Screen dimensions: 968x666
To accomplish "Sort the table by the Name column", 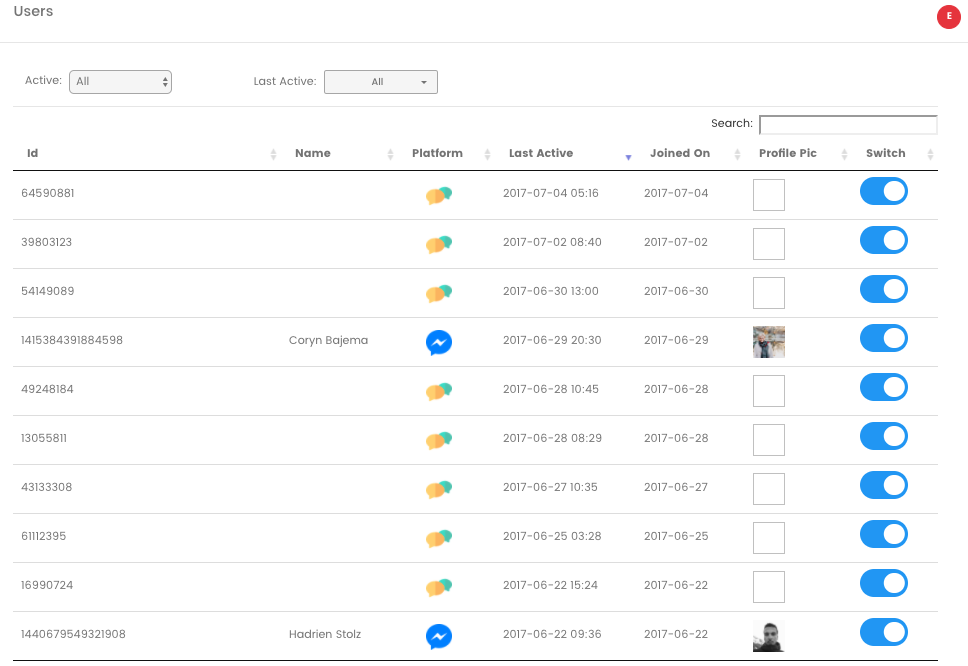I will (312, 153).
